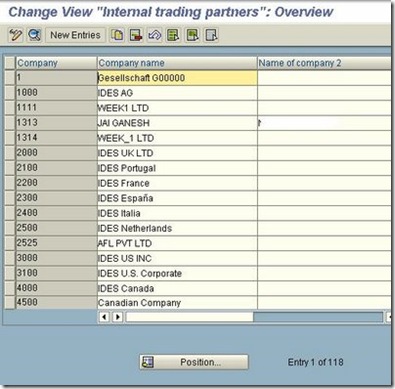Select row marker for company 1111

(x=10, y=108)
